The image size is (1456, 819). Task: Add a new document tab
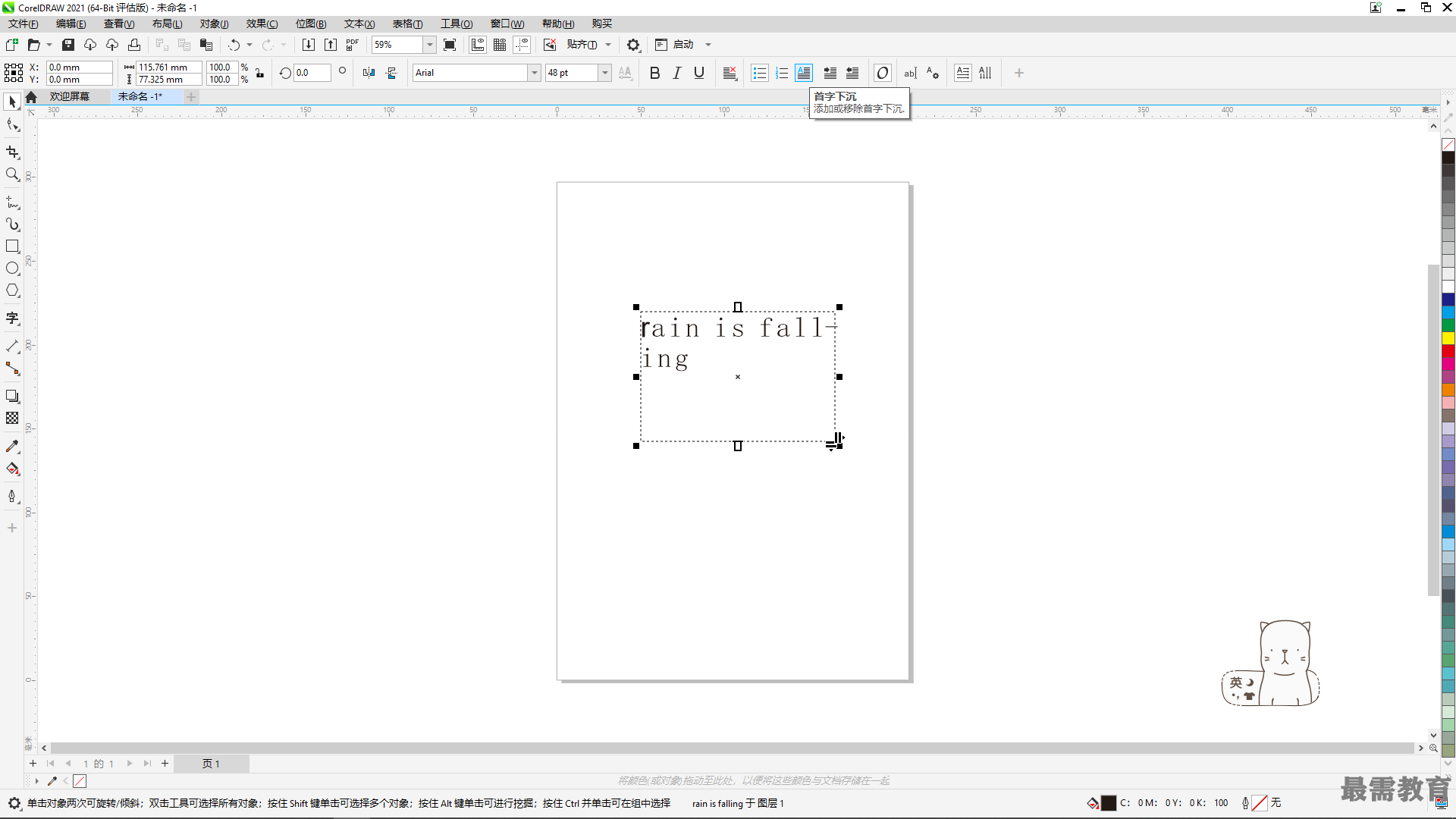click(x=191, y=96)
